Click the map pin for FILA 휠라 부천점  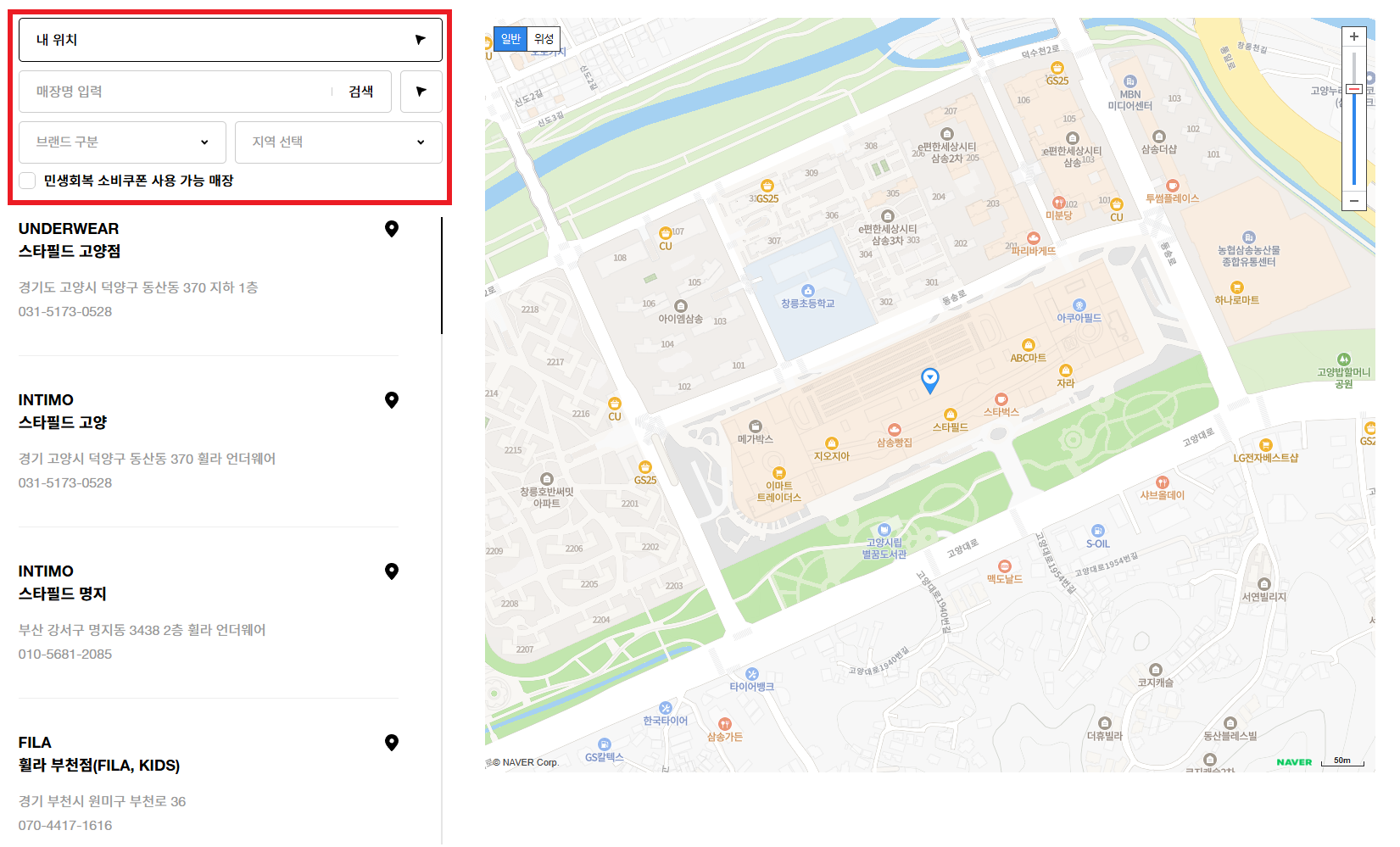click(392, 743)
